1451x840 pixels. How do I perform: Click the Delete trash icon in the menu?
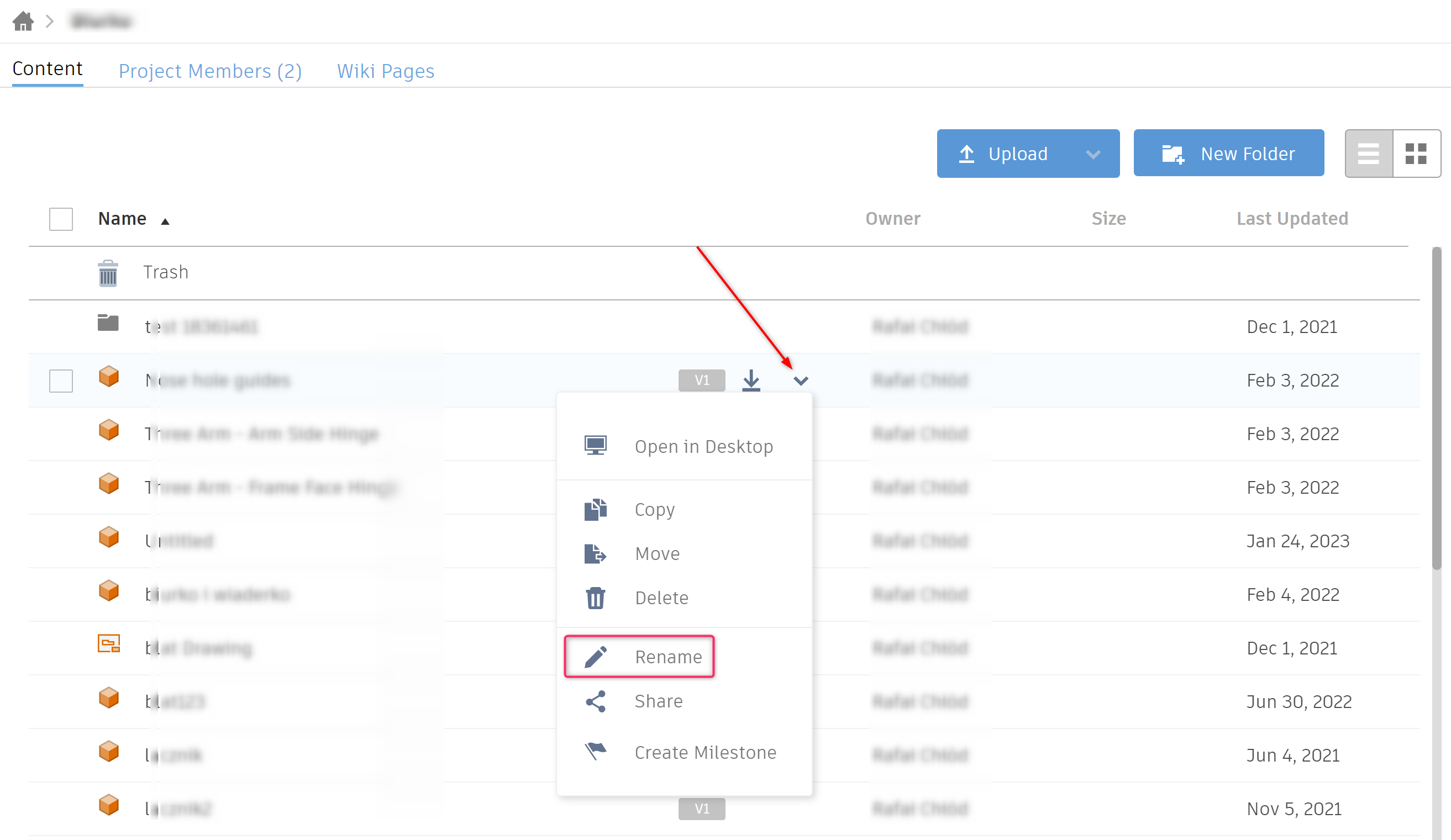pos(596,598)
